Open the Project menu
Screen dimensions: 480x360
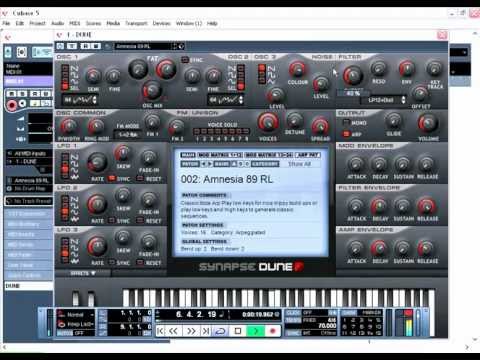[37, 23]
